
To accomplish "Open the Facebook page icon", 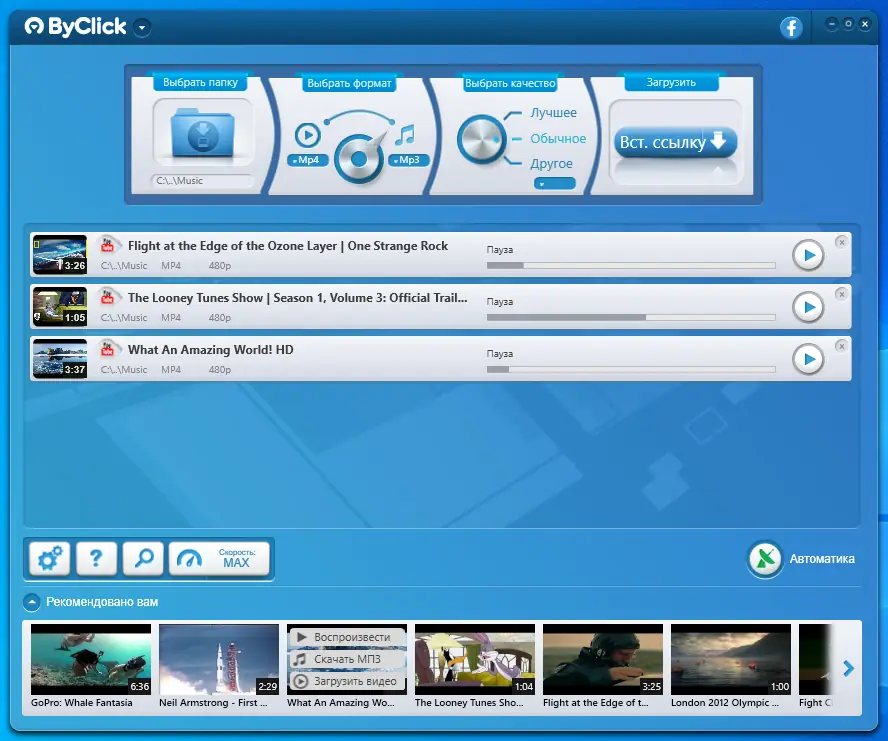I will pos(791,27).
